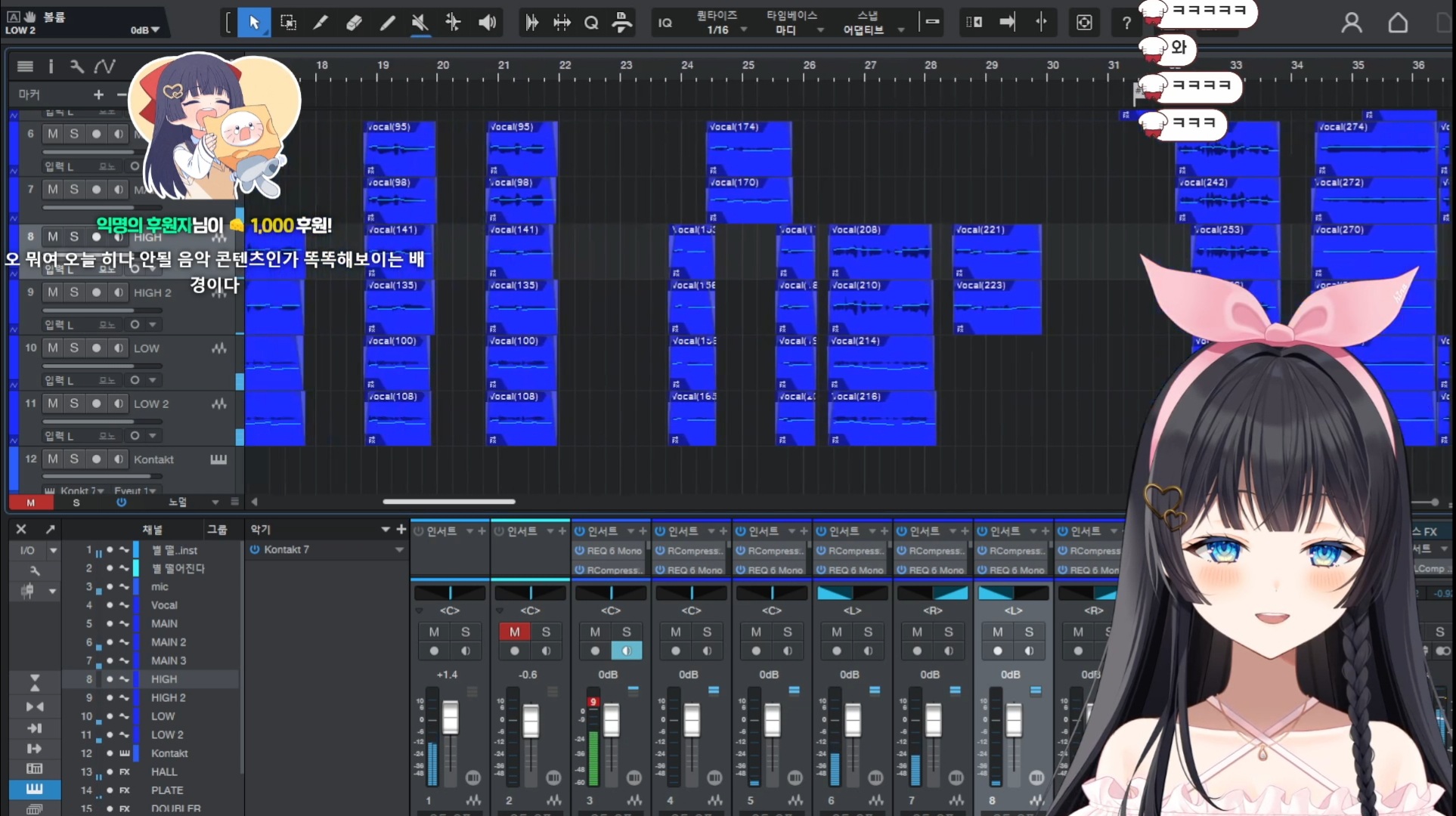Toggle monitor on track 10 LOW
1456x816 pixels.
119,348
